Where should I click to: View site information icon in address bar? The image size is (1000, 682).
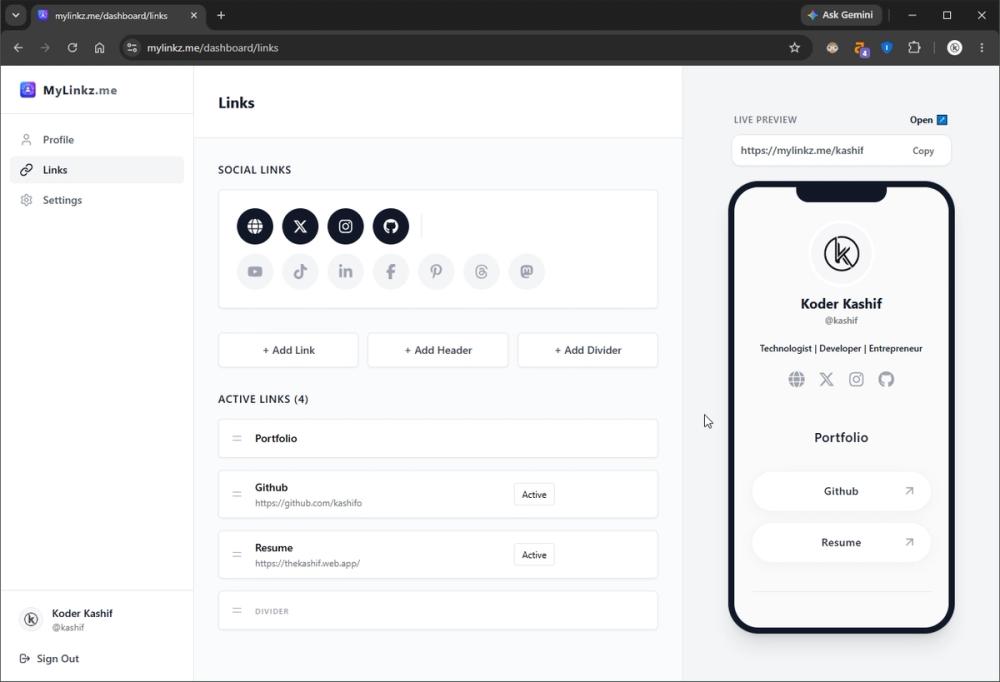point(131,48)
